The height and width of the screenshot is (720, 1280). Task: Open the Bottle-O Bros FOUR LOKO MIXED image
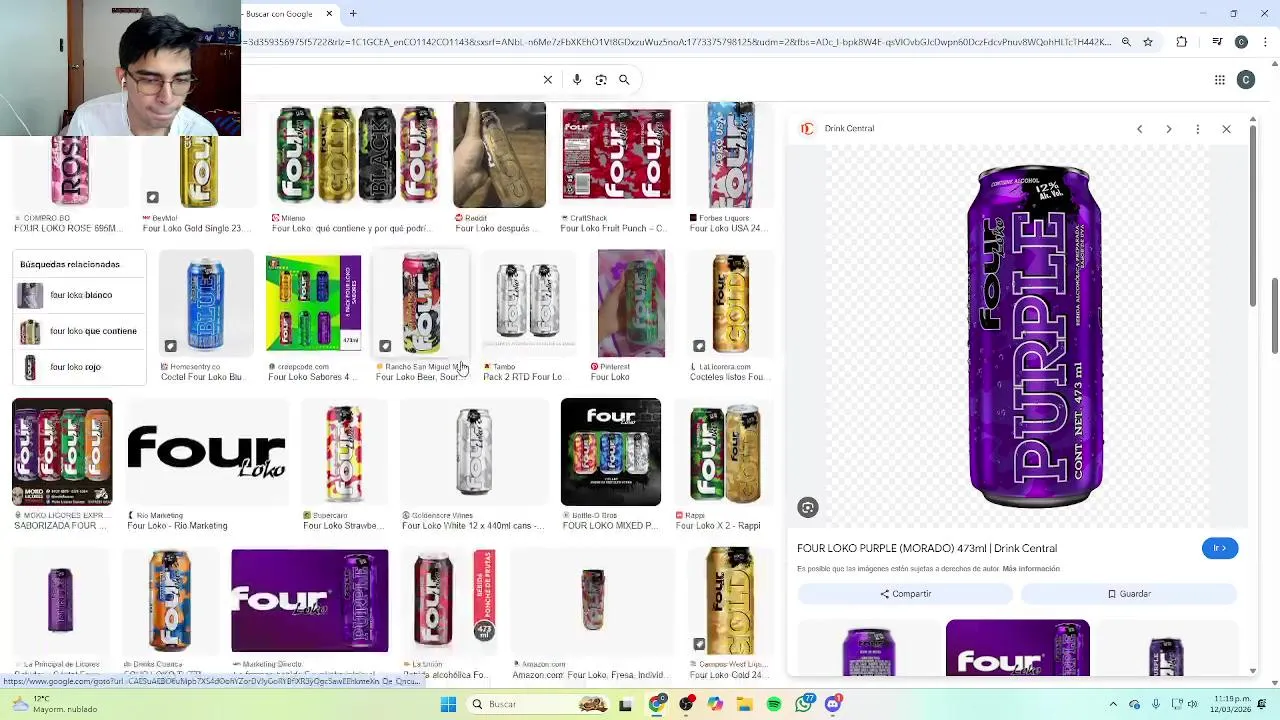coord(611,452)
